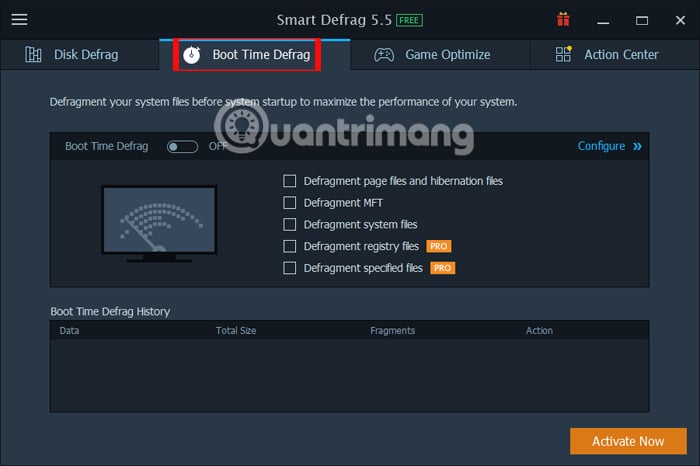Select the Defragment specified files checkbox
700x466 pixels.
pos(289,268)
